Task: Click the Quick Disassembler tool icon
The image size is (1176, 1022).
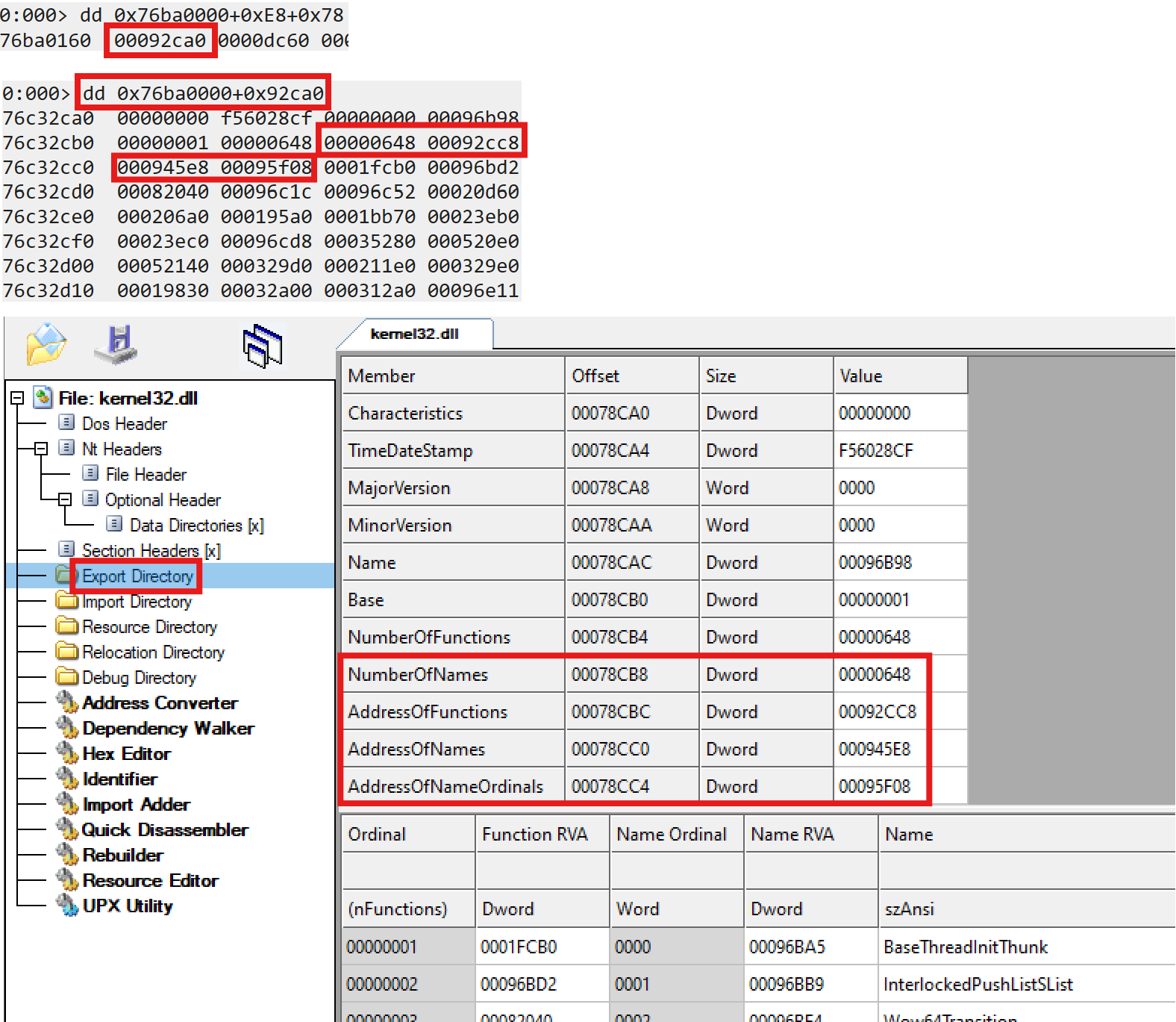Action: [68, 829]
